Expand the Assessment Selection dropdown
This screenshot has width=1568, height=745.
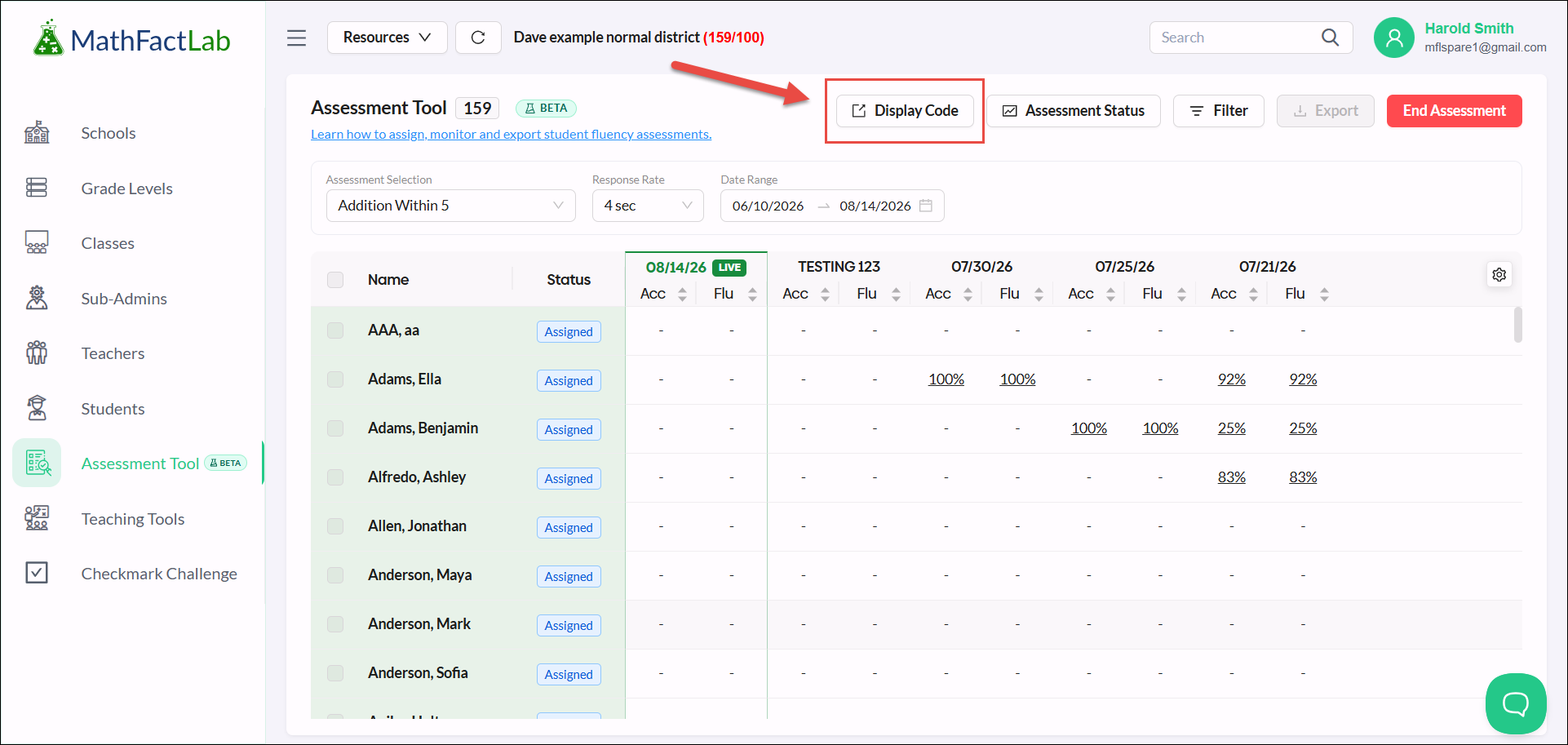(x=451, y=206)
